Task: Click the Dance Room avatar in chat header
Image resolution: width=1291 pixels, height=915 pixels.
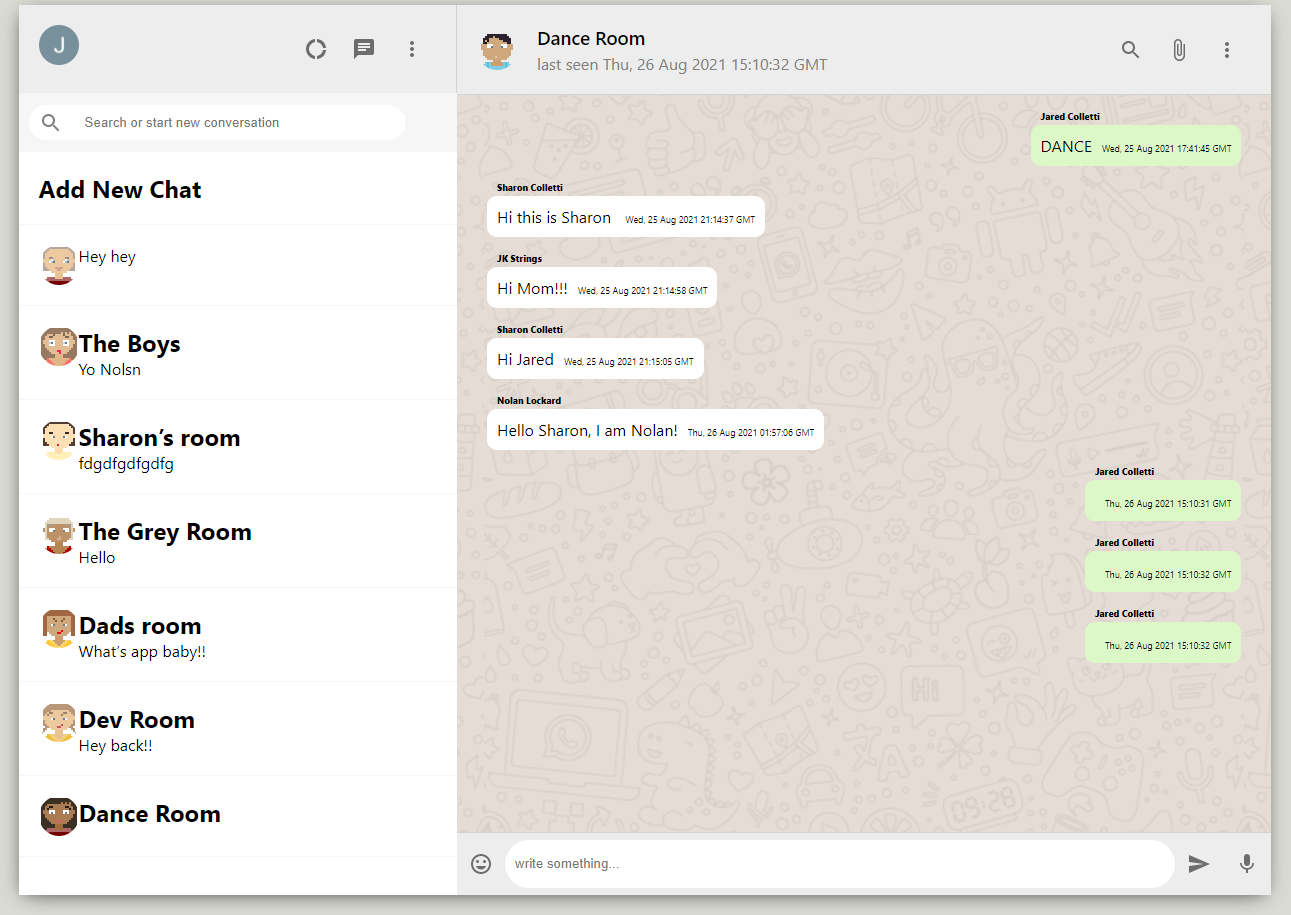Action: tap(497, 50)
